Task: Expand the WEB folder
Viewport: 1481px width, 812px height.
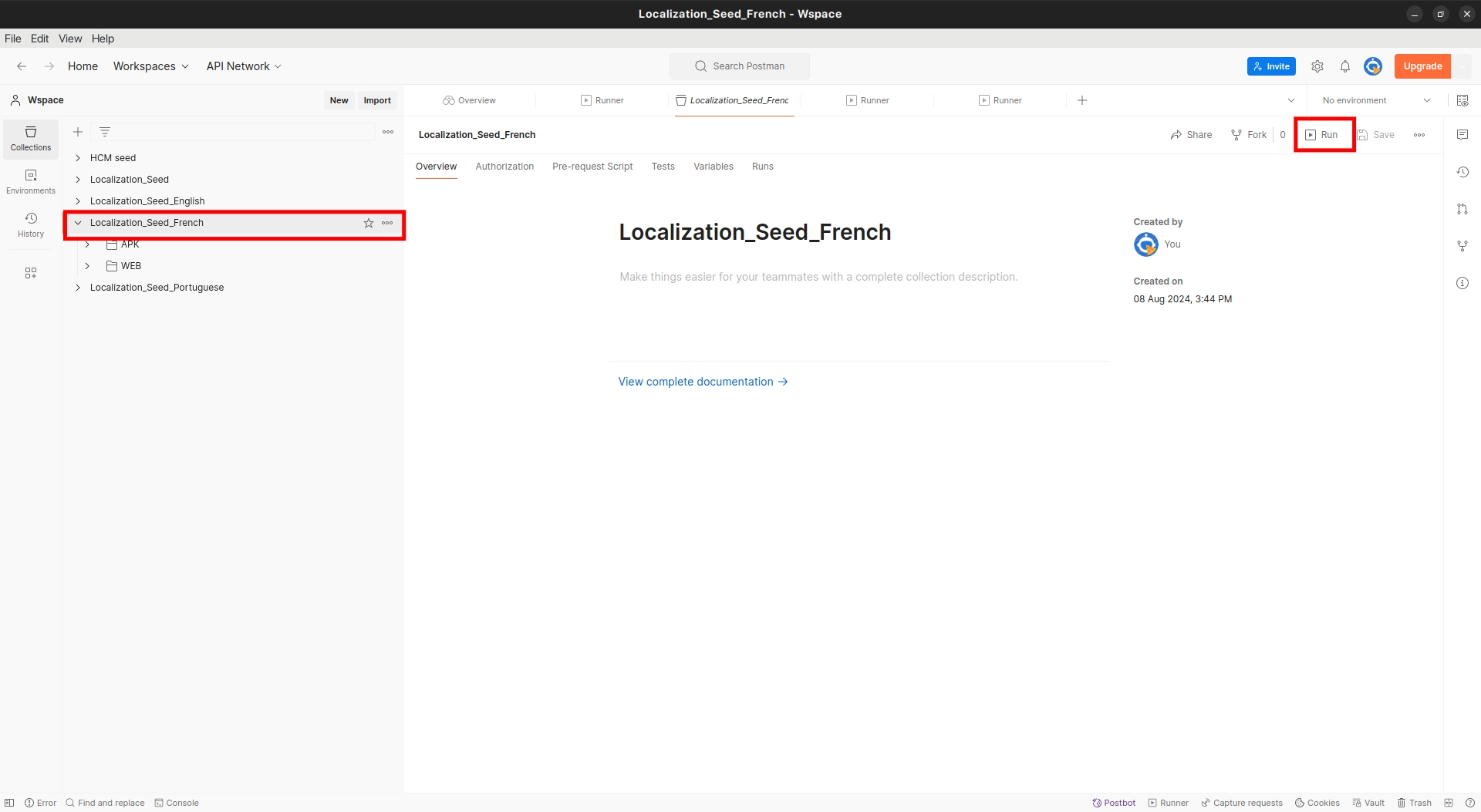Action: pyautogui.click(x=87, y=266)
